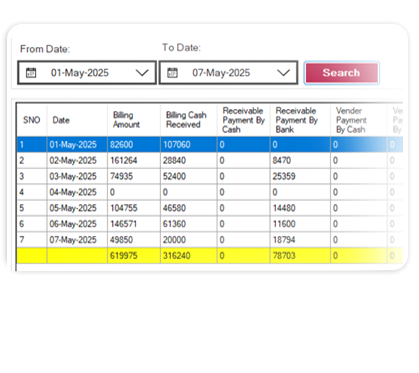Click the From Date calendar icon
419x373 pixels.
coord(31,73)
